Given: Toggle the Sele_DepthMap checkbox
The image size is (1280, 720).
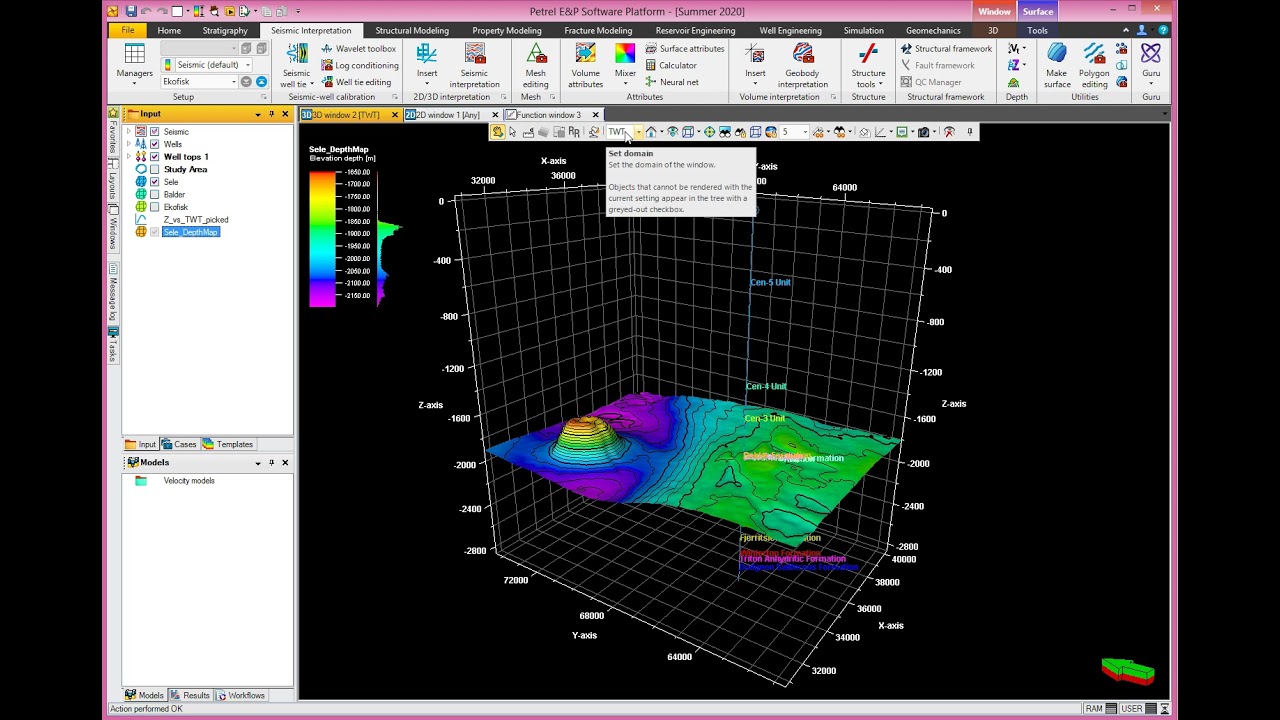Looking at the screenshot, I should pyautogui.click(x=154, y=232).
